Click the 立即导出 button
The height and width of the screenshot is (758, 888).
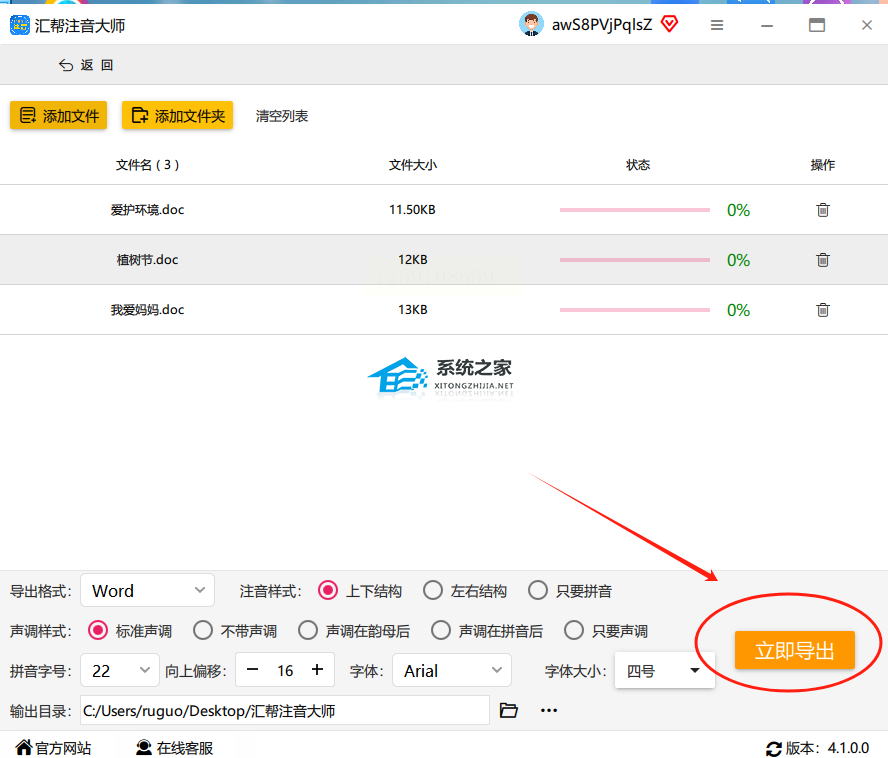795,650
